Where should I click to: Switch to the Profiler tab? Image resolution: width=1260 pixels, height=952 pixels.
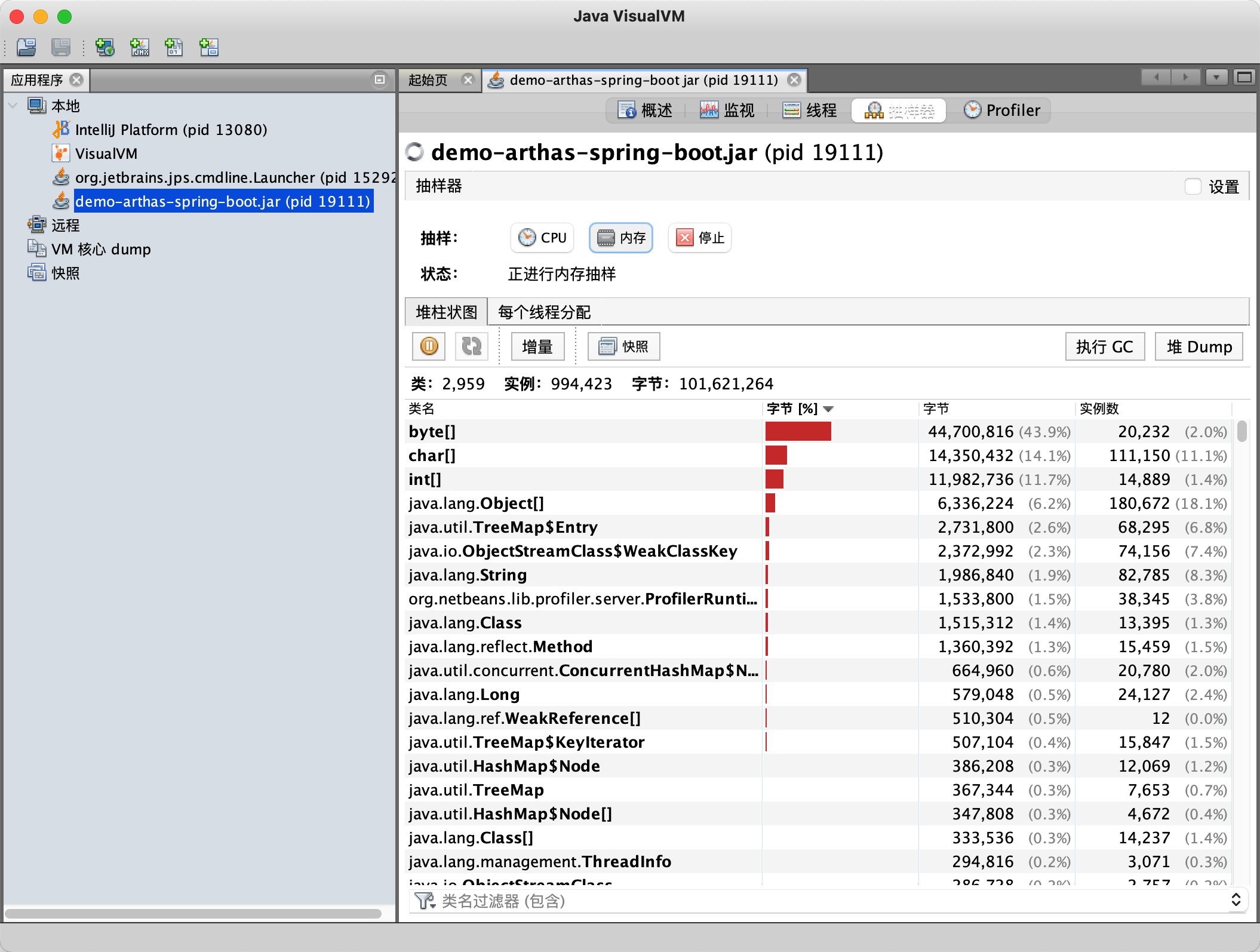[x=1002, y=110]
